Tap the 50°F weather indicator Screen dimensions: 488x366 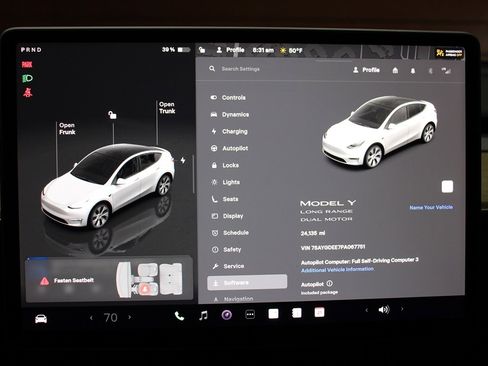click(x=292, y=51)
